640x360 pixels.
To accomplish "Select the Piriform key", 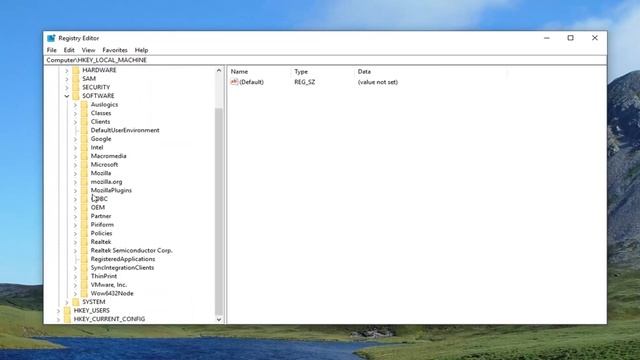I will 102,225.
